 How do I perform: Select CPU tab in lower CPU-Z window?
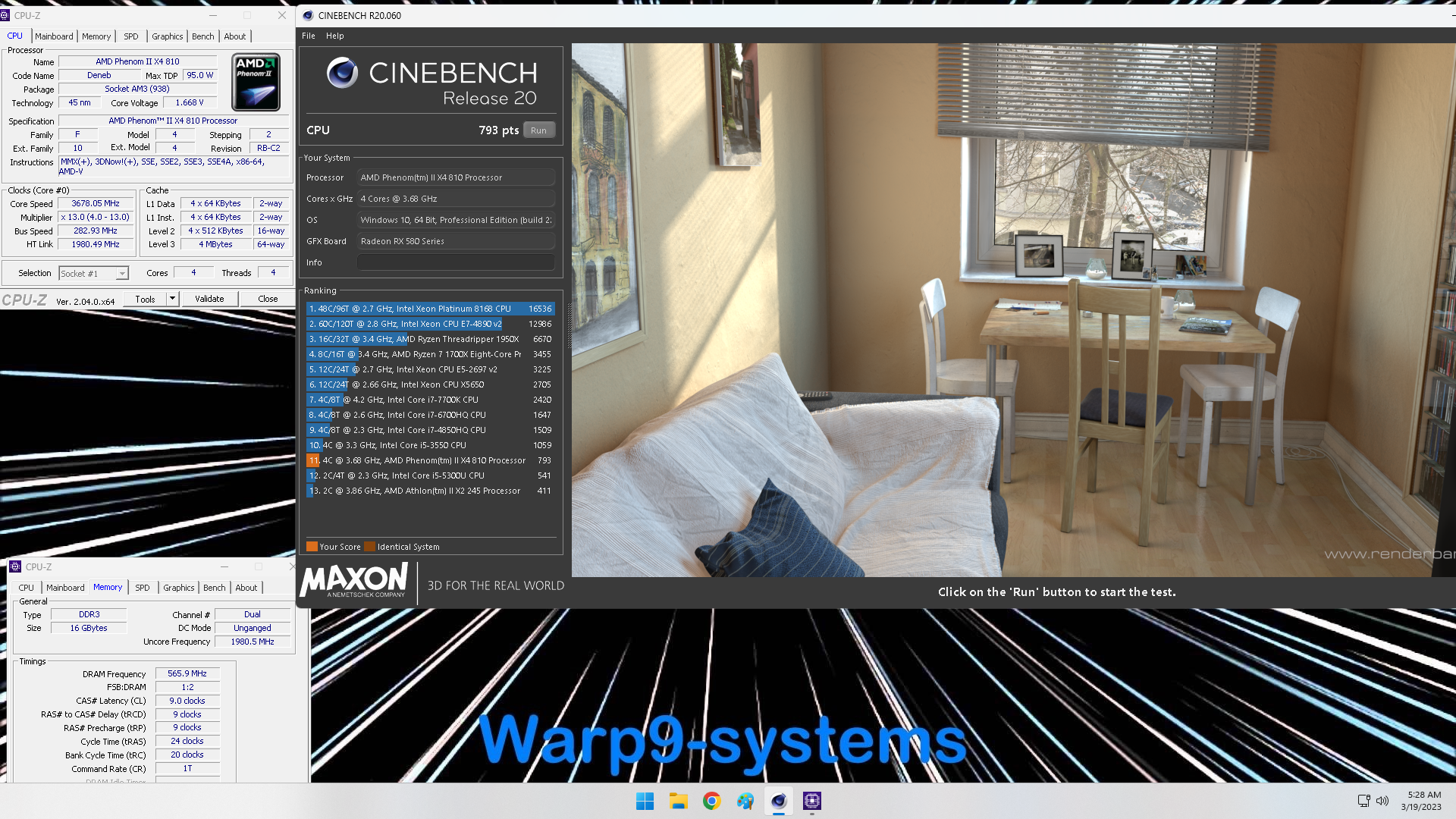click(27, 588)
